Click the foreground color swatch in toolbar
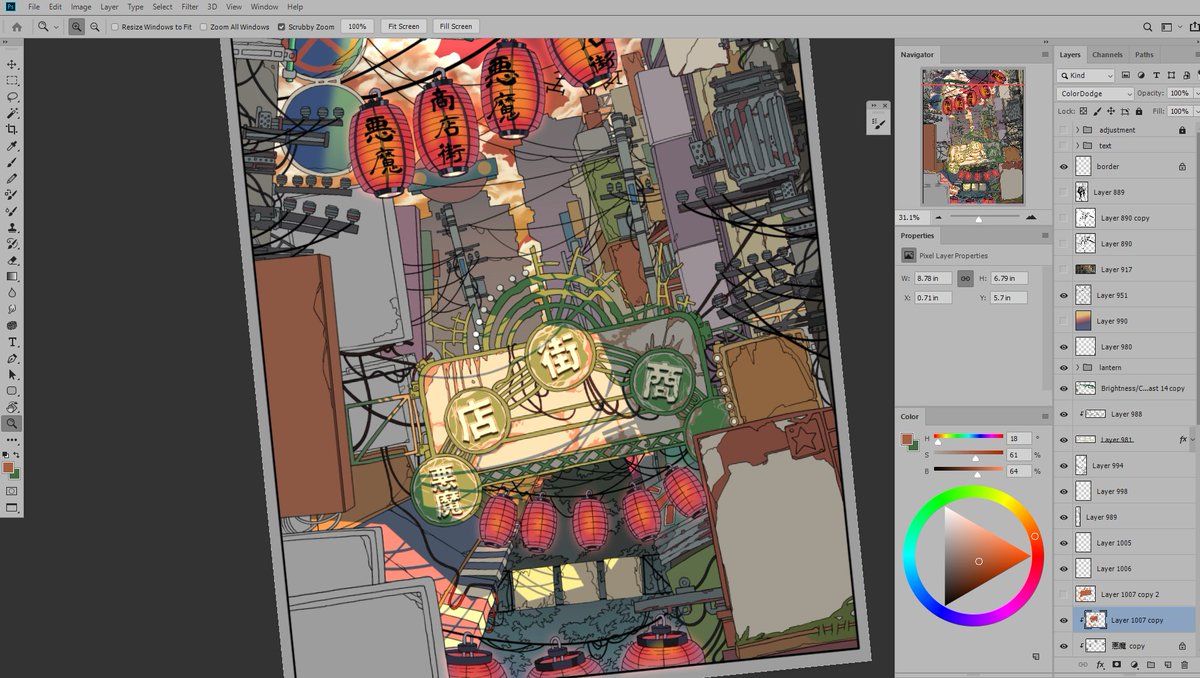This screenshot has height=678, width=1200. click(9, 468)
